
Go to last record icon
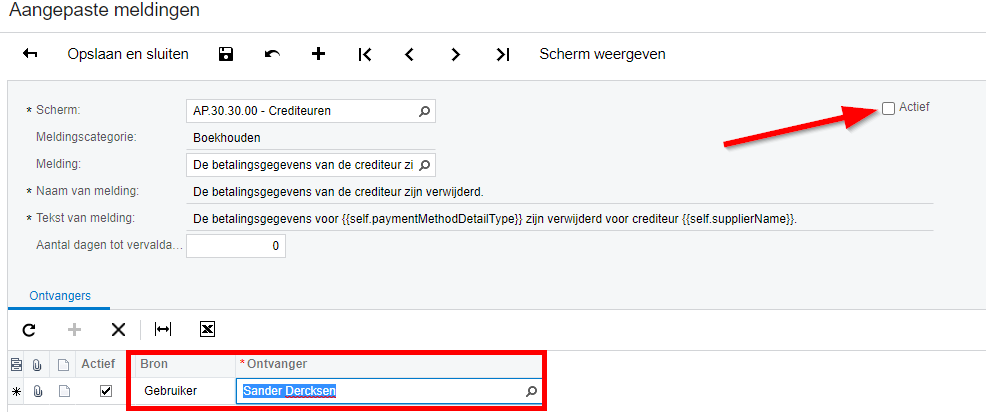502,55
